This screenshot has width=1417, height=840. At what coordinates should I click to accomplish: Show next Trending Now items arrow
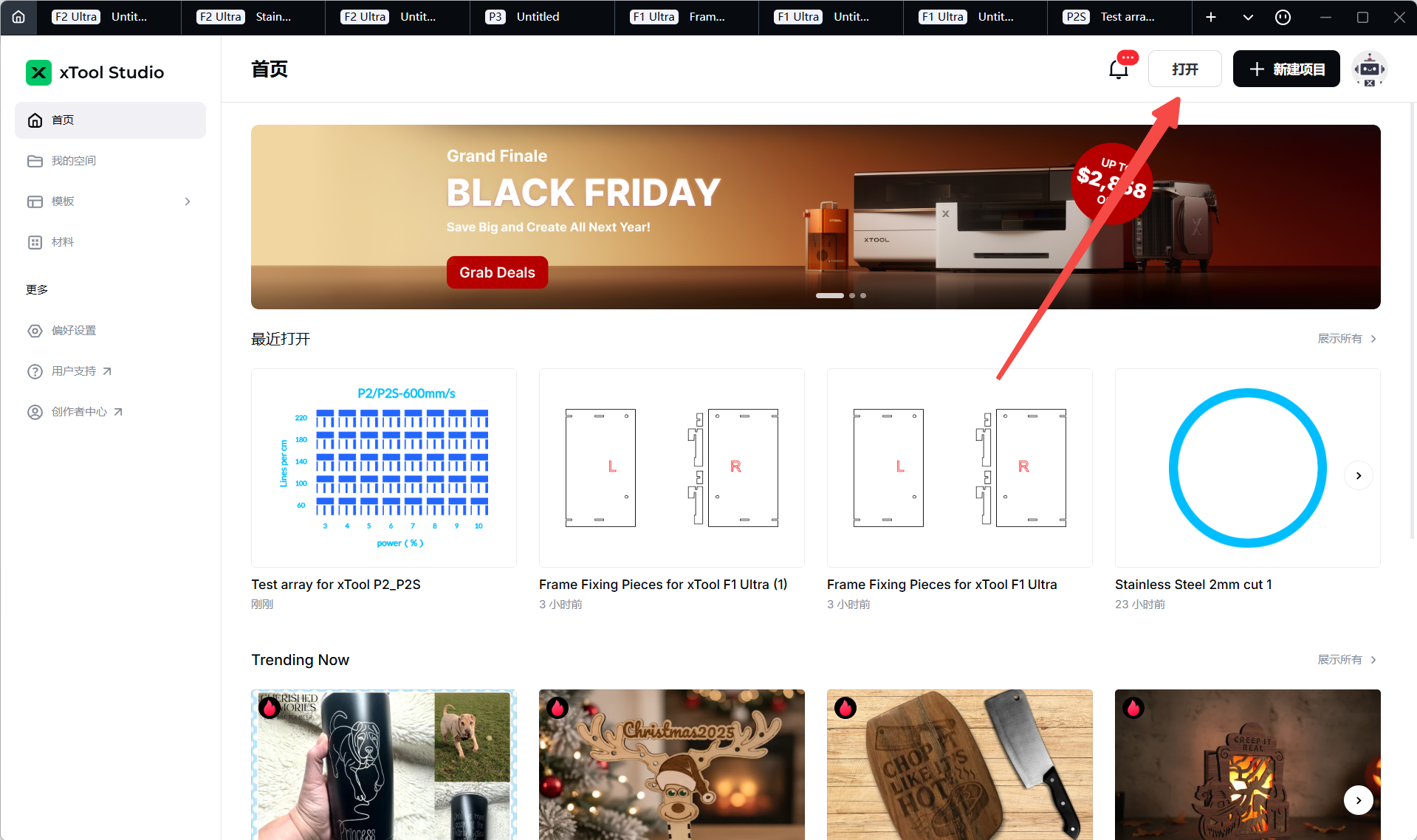(1359, 800)
